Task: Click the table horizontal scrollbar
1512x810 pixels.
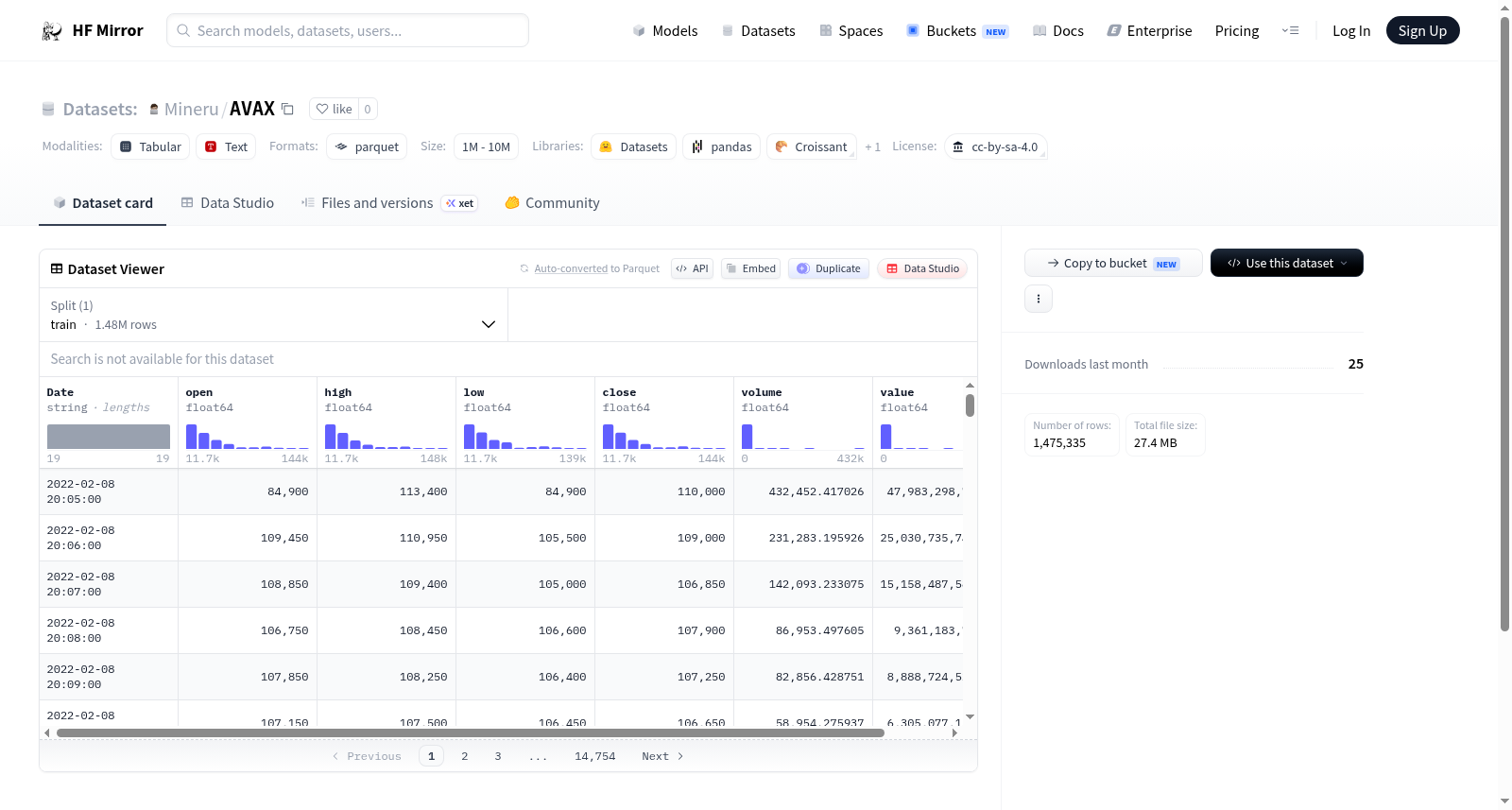Action: tap(471, 732)
